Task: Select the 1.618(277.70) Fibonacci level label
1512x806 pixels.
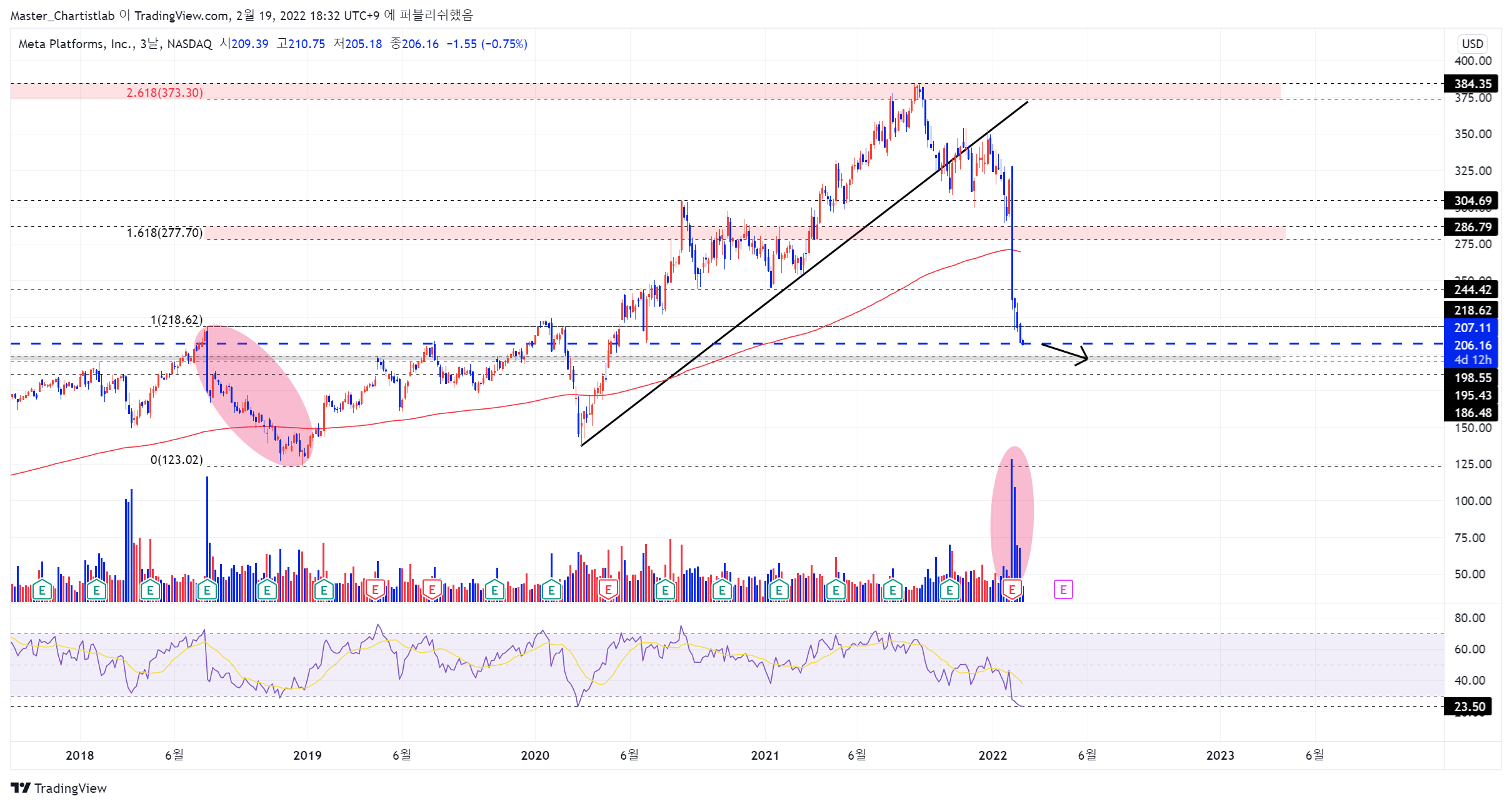Action: point(165,233)
